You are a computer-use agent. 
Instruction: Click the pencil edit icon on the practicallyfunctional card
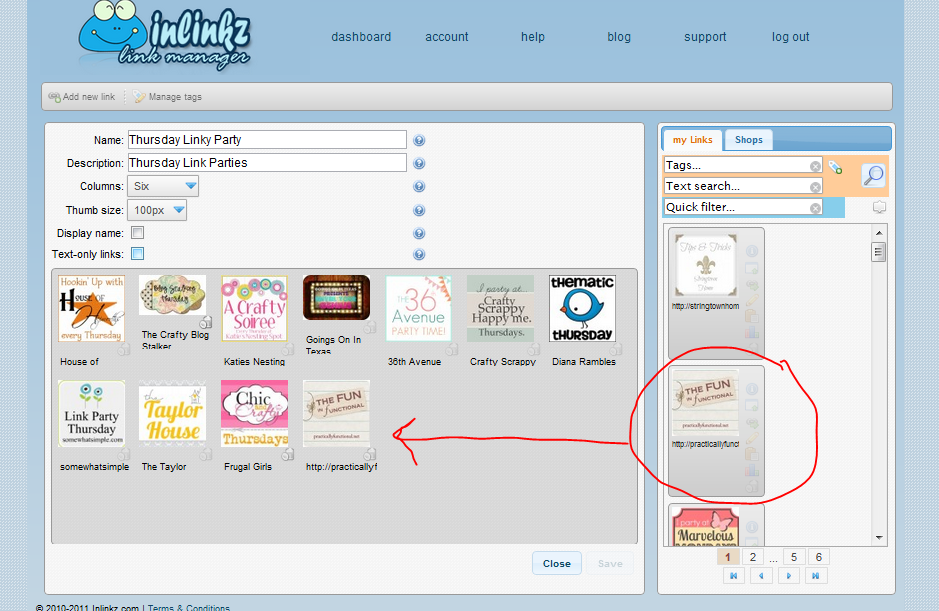(752, 438)
